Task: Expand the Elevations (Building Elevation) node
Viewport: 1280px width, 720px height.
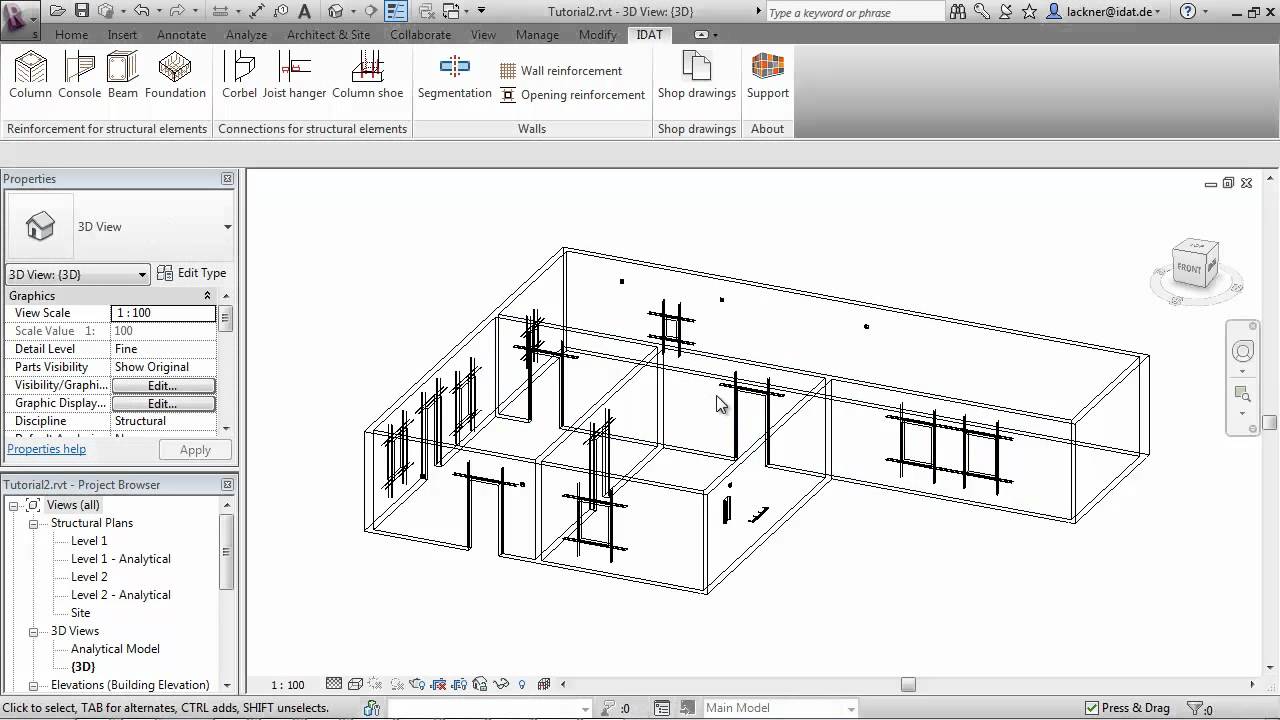Action: [33, 685]
